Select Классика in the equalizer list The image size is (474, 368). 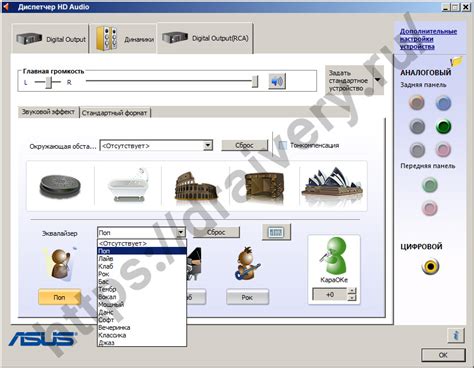(142, 335)
